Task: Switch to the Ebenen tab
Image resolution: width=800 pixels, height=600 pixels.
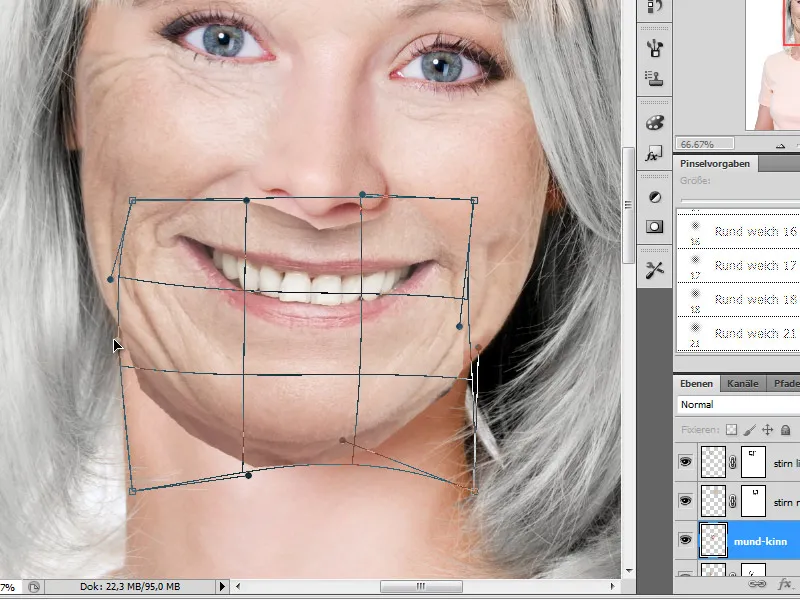Action: click(696, 384)
